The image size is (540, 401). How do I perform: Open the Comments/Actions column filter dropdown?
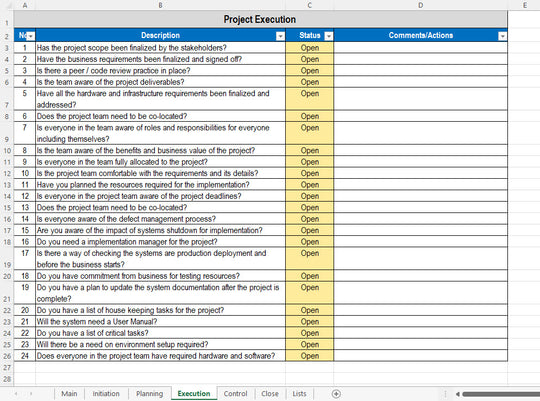(503, 36)
